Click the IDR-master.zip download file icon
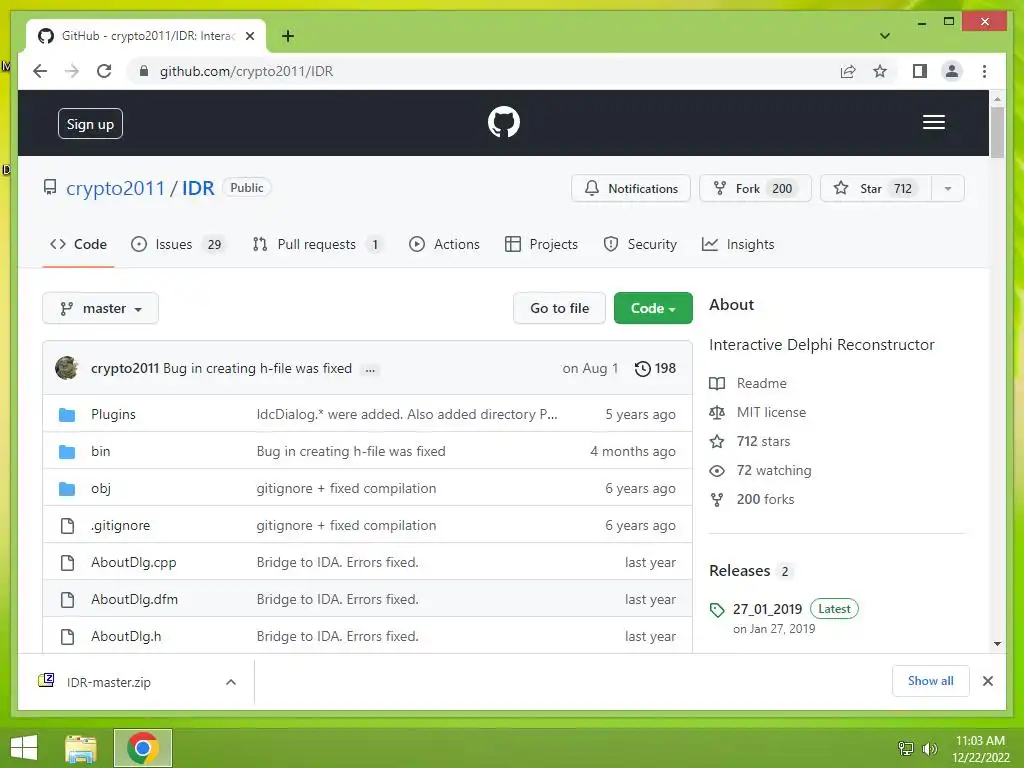This screenshot has height=768, width=1024. pos(46,680)
